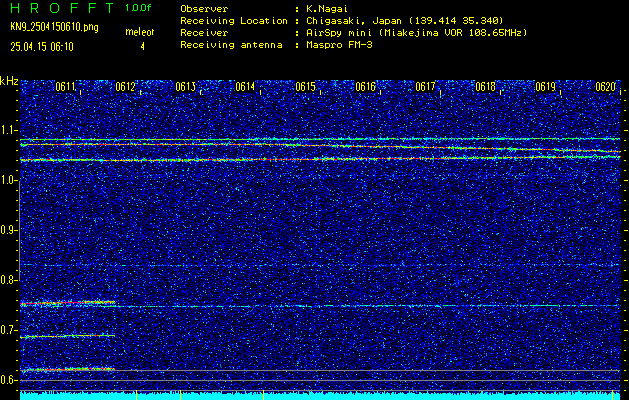Screen dimensions: 629x400
Task: Click the 0615 time label
Action: pos(305,87)
